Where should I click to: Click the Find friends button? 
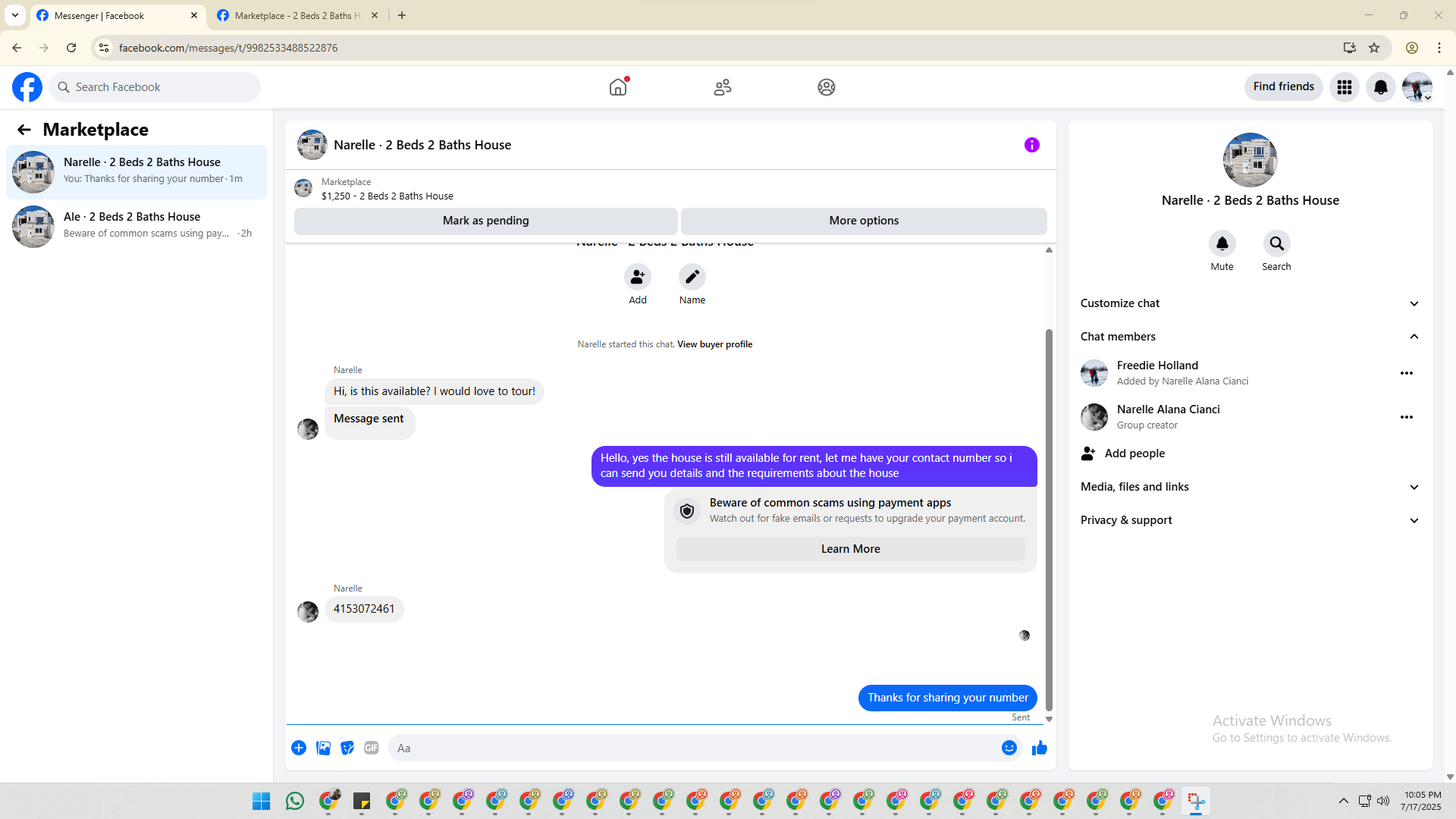pyautogui.click(x=1284, y=86)
